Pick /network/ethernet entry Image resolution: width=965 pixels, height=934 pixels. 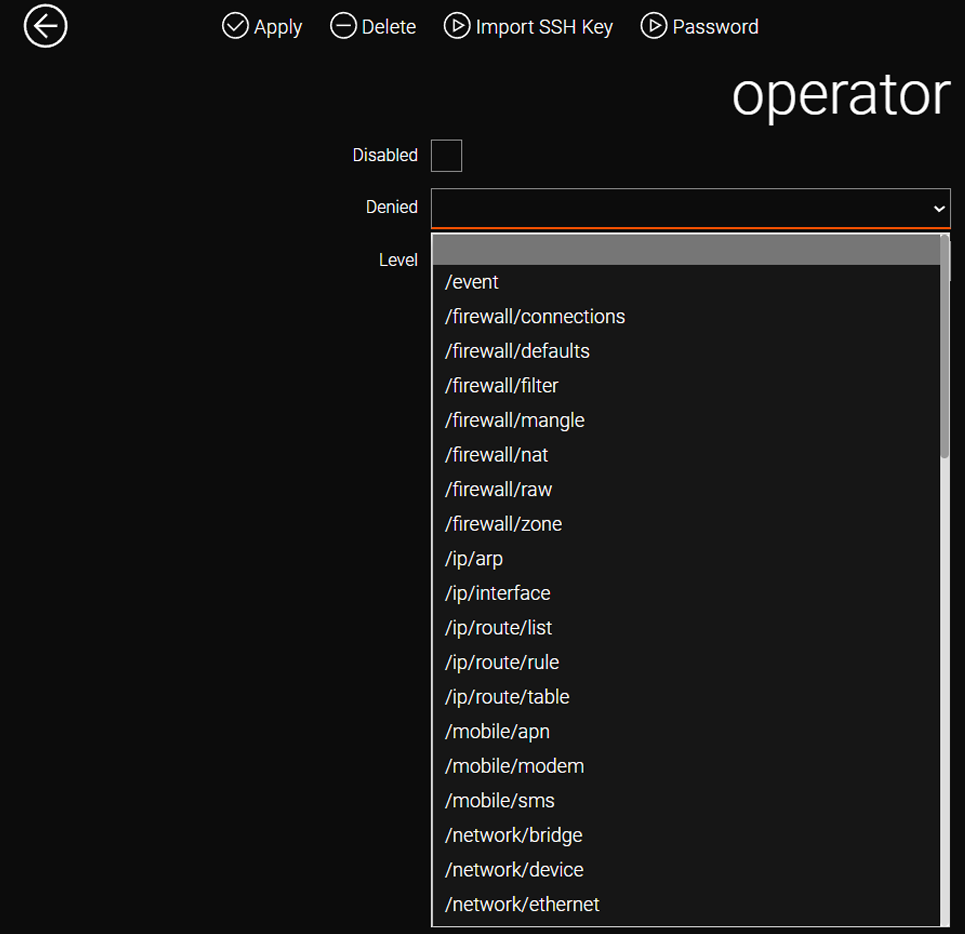click(686, 904)
